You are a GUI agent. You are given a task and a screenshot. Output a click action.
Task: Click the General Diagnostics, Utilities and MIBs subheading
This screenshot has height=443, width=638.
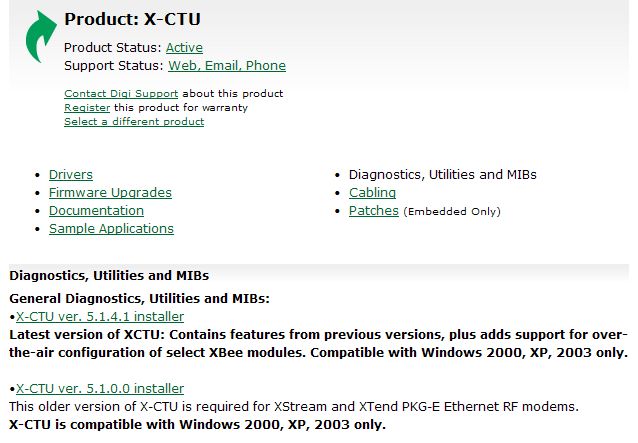pyautogui.click(x=139, y=299)
